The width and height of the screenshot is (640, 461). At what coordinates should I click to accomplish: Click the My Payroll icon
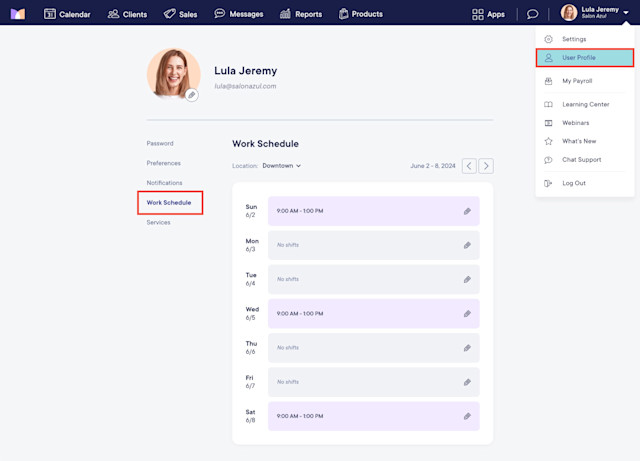[548, 81]
